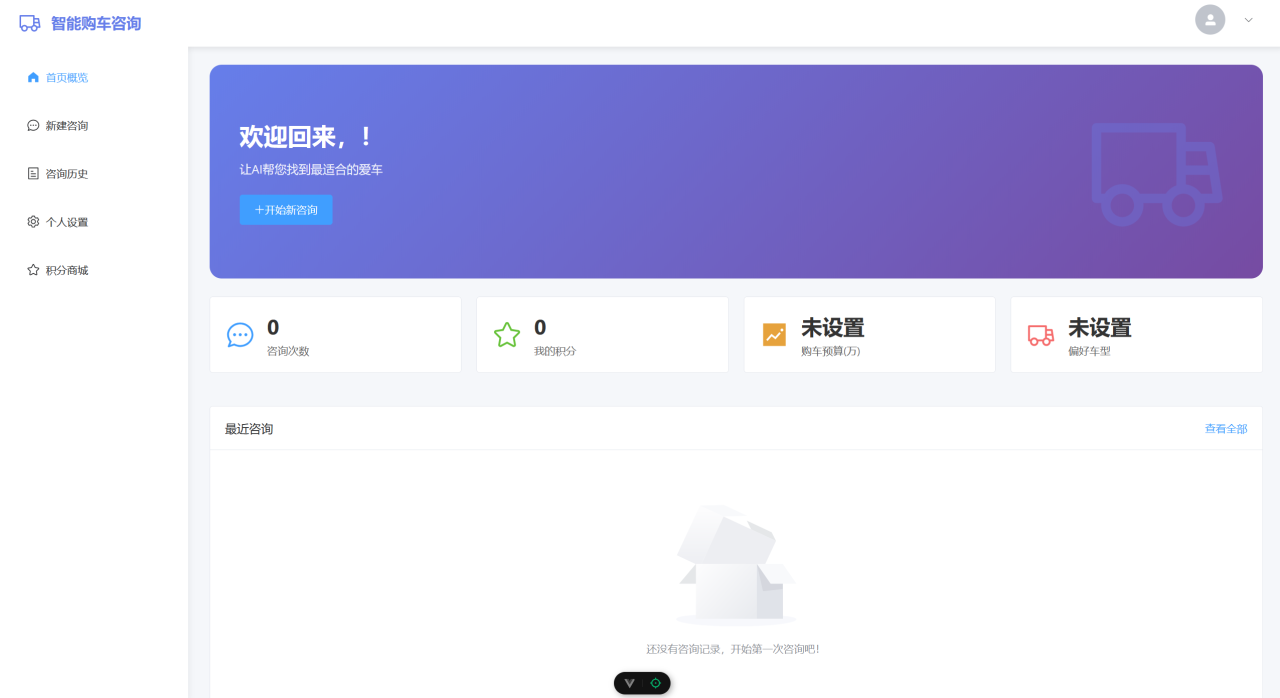Click the Vue devtools V icon
Screen dimensions: 1280x698
click(x=629, y=683)
